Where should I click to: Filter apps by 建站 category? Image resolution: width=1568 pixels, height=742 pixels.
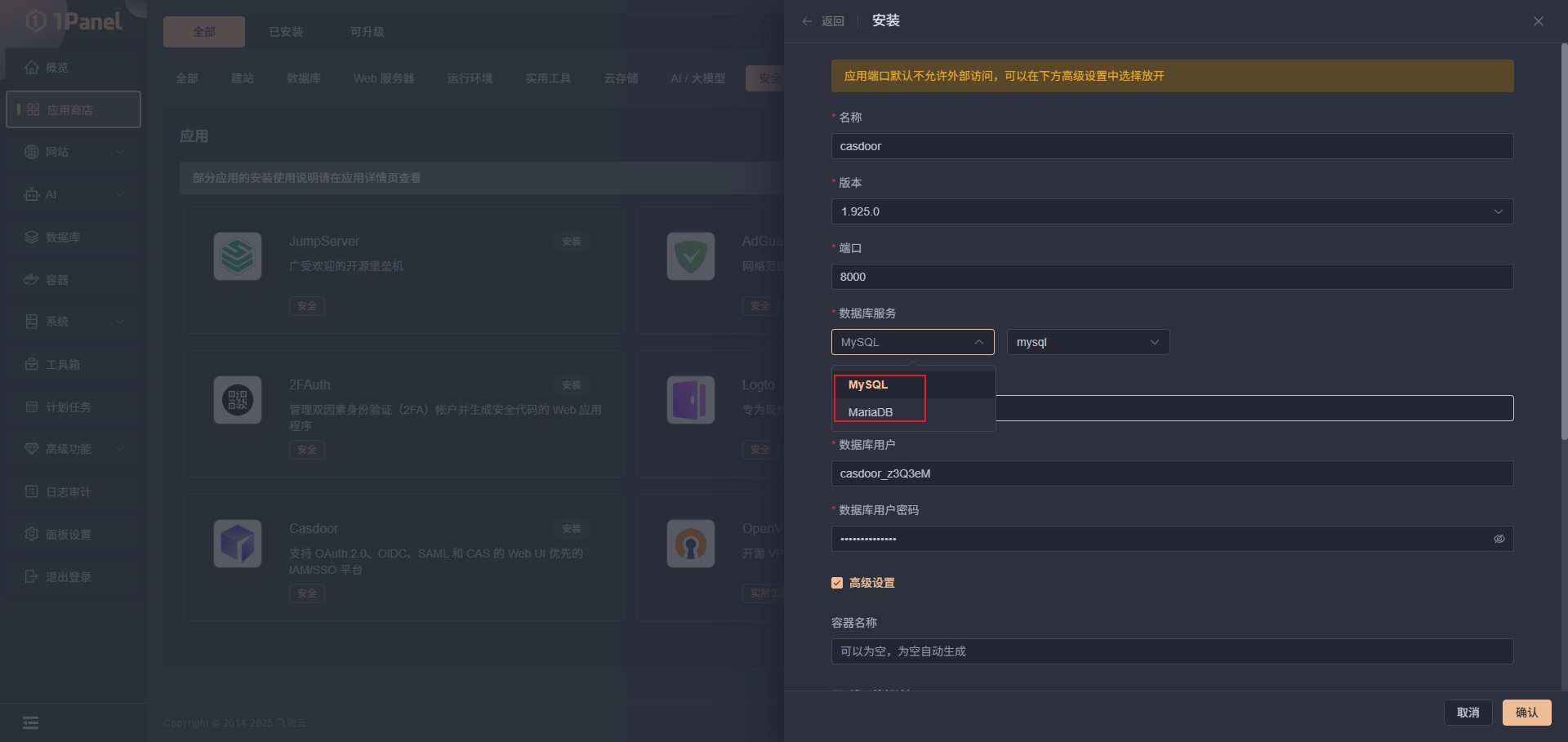click(243, 78)
